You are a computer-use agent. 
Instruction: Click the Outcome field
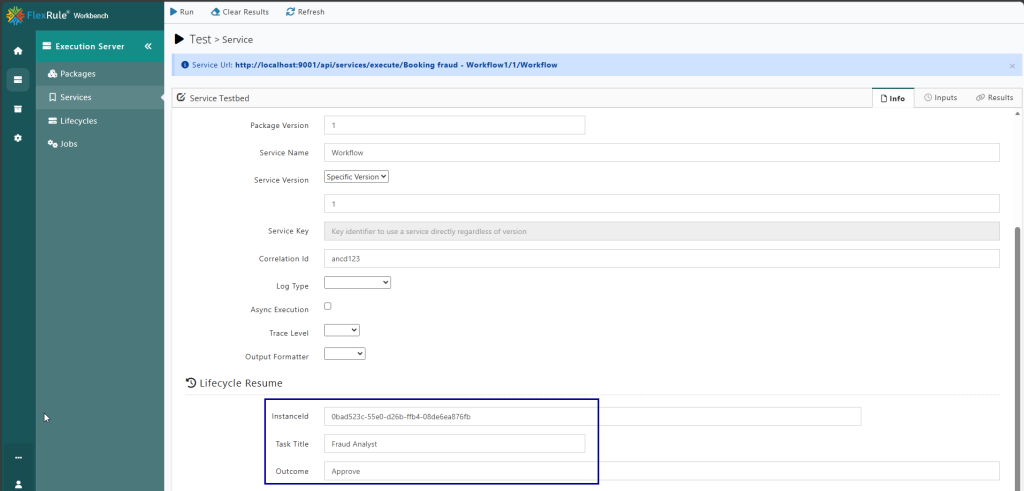coord(662,471)
